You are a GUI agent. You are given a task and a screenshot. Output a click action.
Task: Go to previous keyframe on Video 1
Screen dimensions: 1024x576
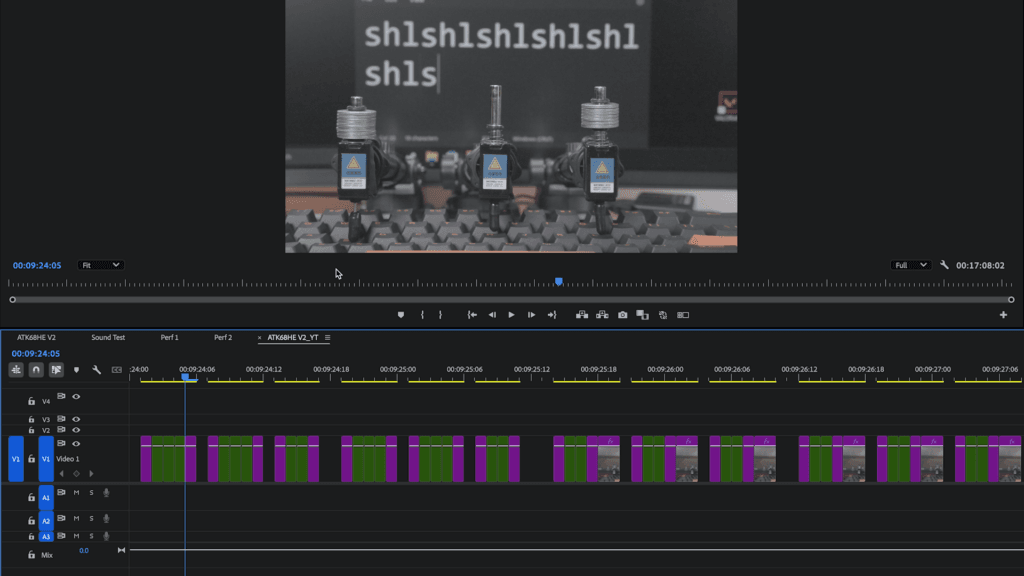point(62,473)
